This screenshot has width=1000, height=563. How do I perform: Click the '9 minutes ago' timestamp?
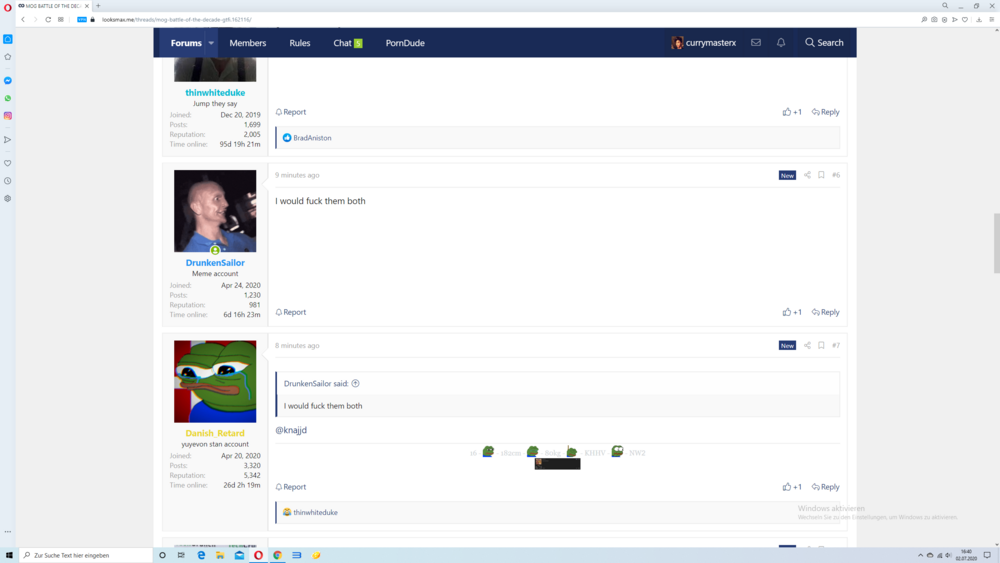click(297, 175)
